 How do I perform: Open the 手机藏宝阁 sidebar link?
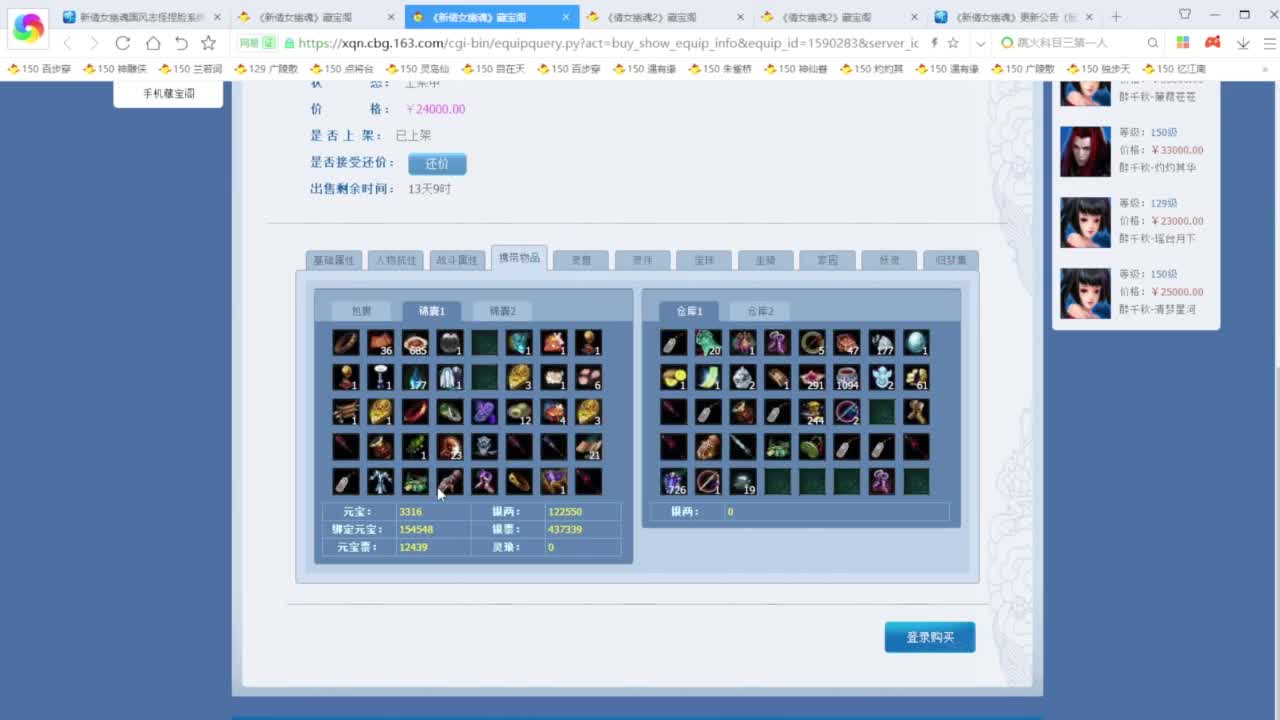pyautogui.click(x=168, y=93)
